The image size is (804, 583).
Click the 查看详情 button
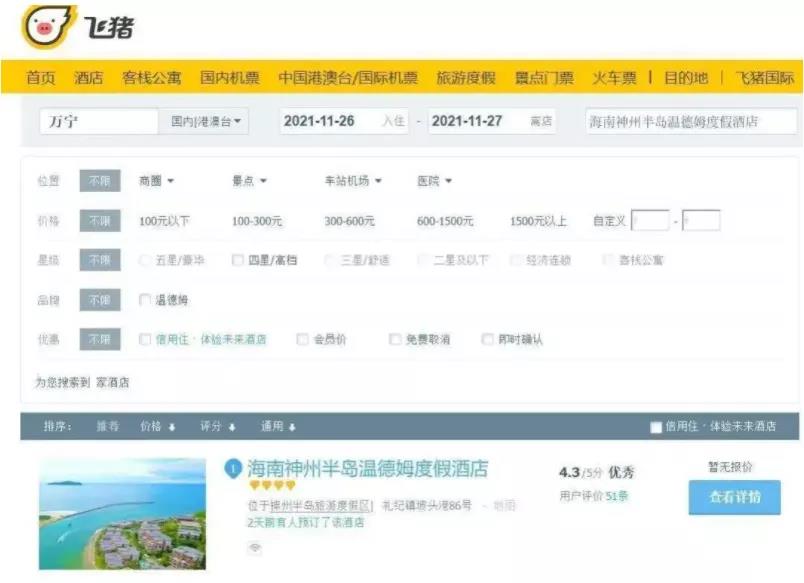tap(735, 497)
